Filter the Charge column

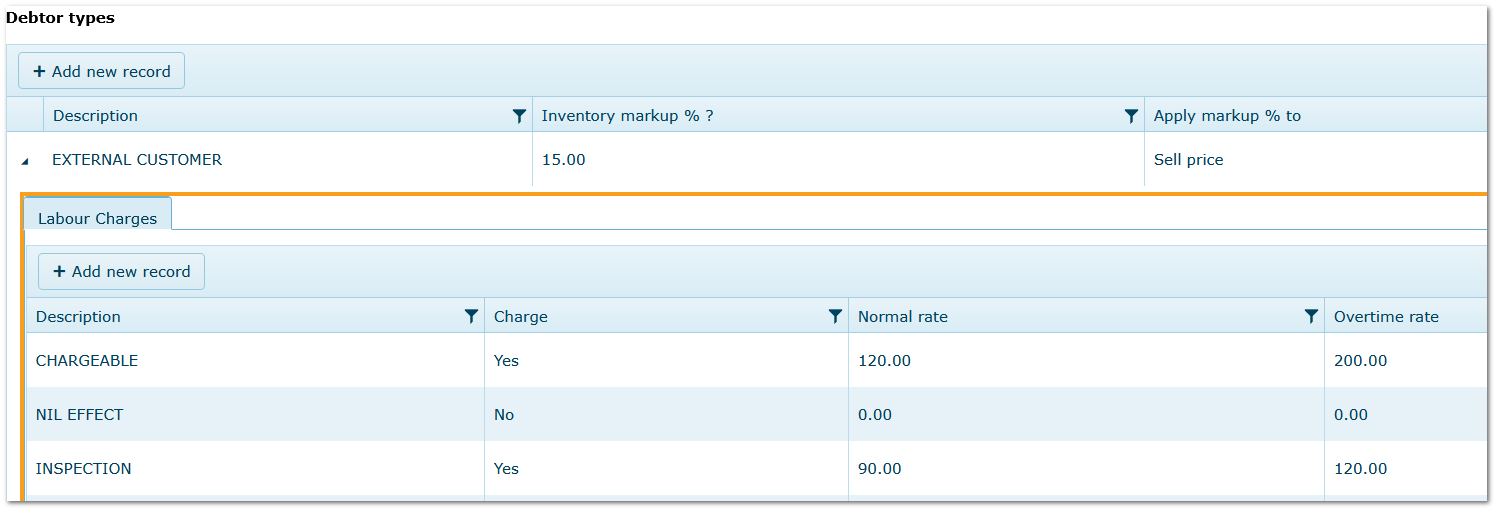835,316
